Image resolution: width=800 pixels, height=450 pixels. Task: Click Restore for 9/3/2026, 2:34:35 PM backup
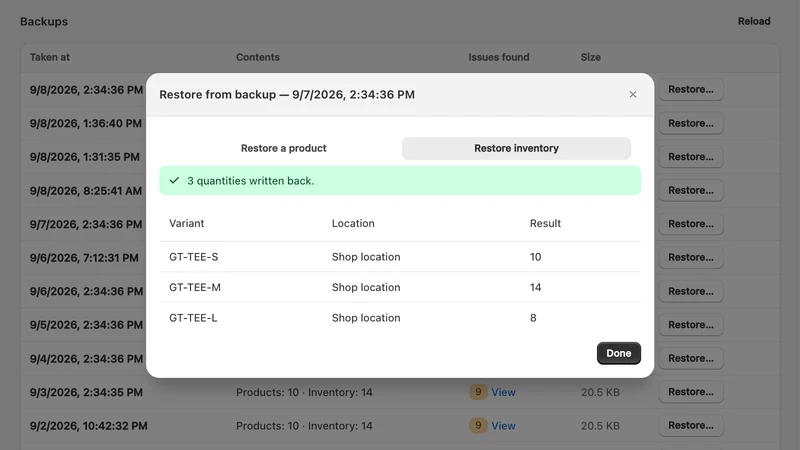(691, 392)
